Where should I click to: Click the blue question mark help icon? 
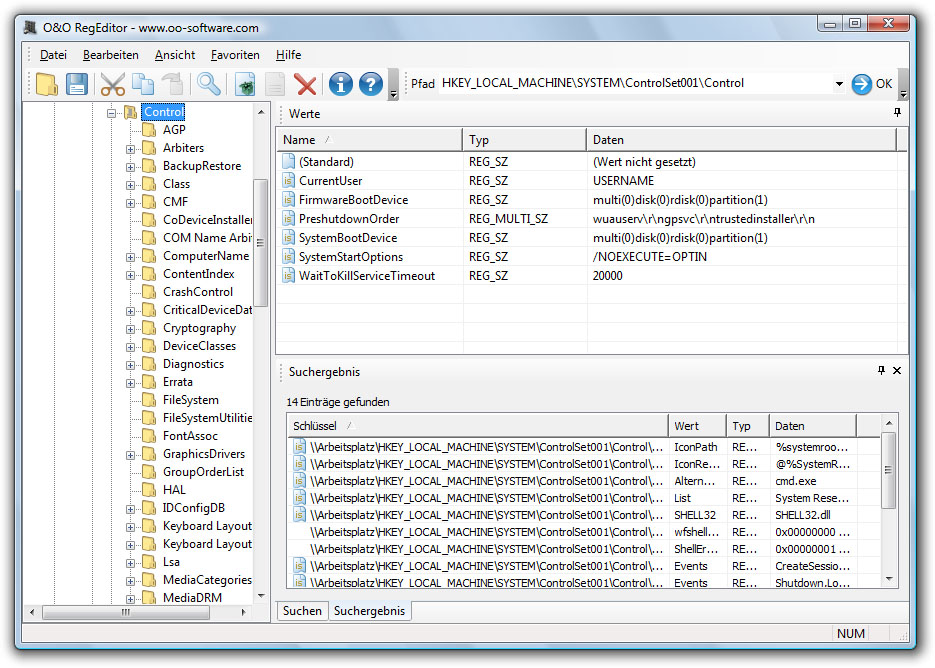[x=371, y=84]
